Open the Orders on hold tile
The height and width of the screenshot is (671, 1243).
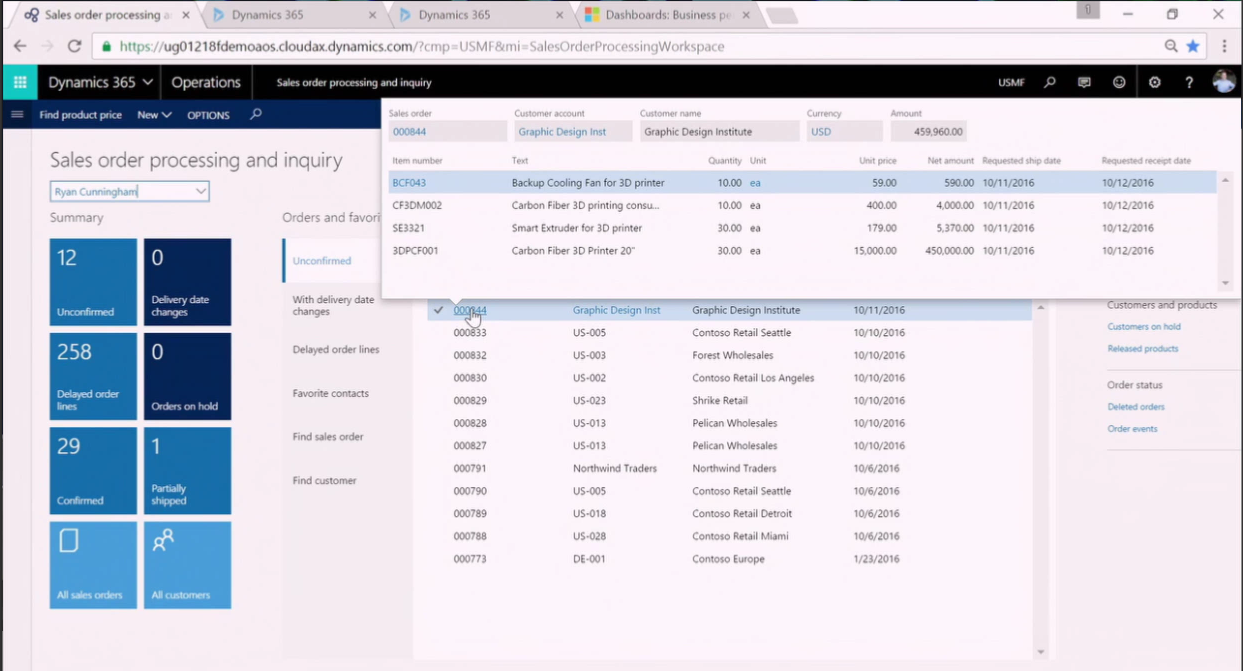click(x=187, y=376)
